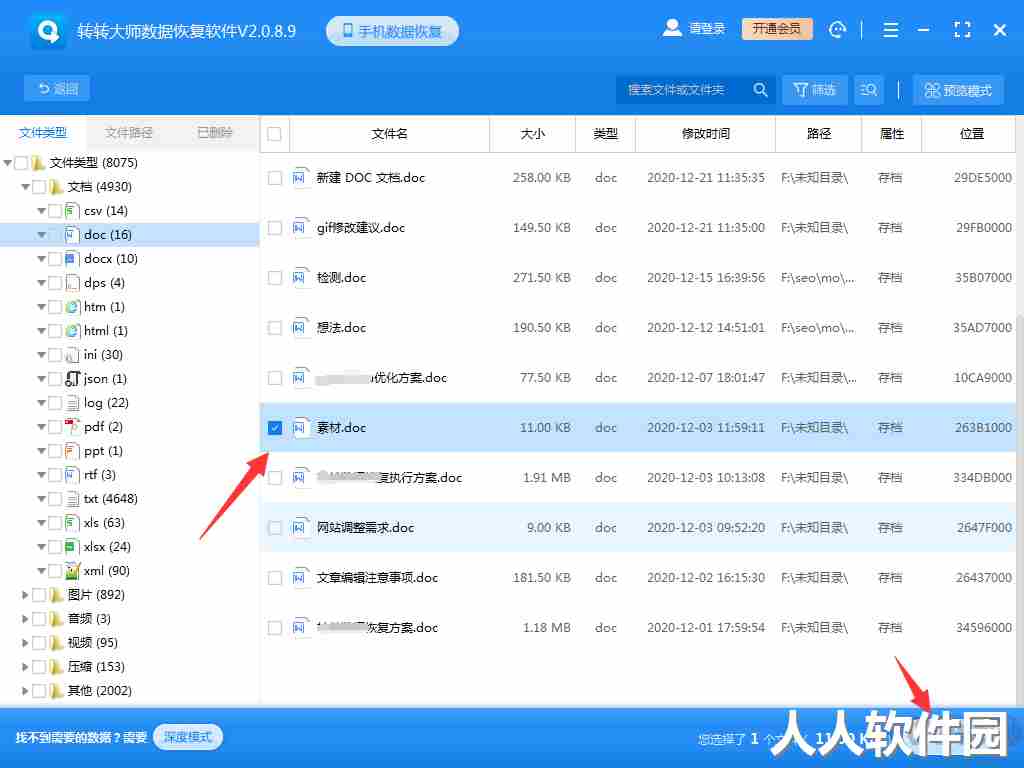Switch to the 已删除 tab
Image resolution: width=1024 pixels, height=768 pixels.
215,133
